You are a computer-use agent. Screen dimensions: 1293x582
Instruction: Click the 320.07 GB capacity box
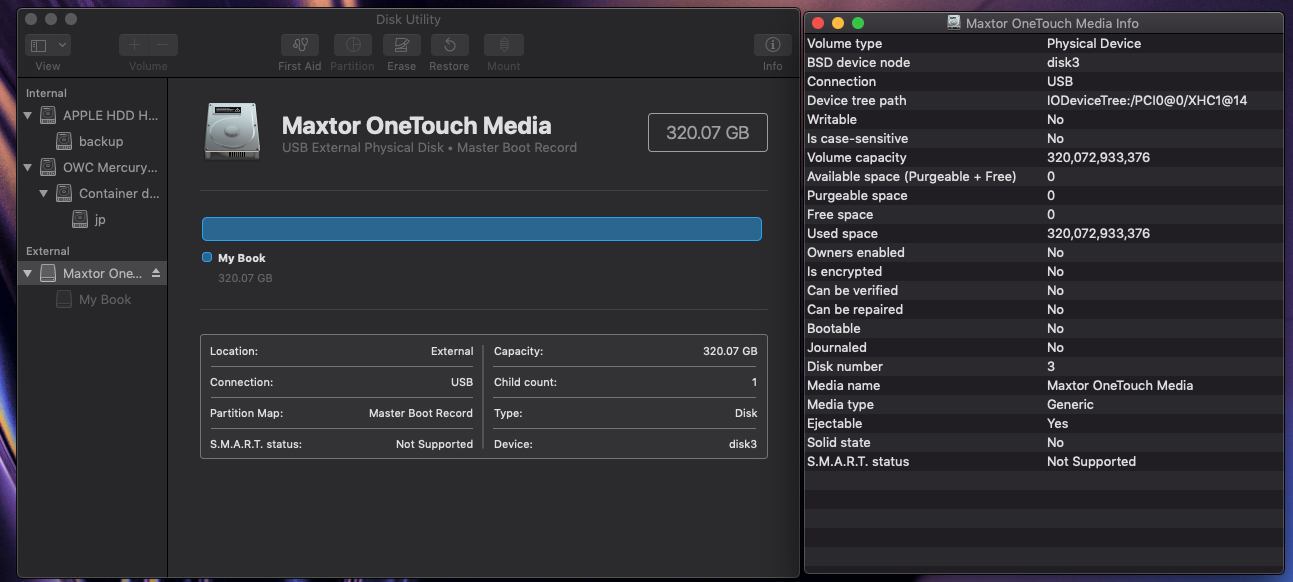click(708, 132)
